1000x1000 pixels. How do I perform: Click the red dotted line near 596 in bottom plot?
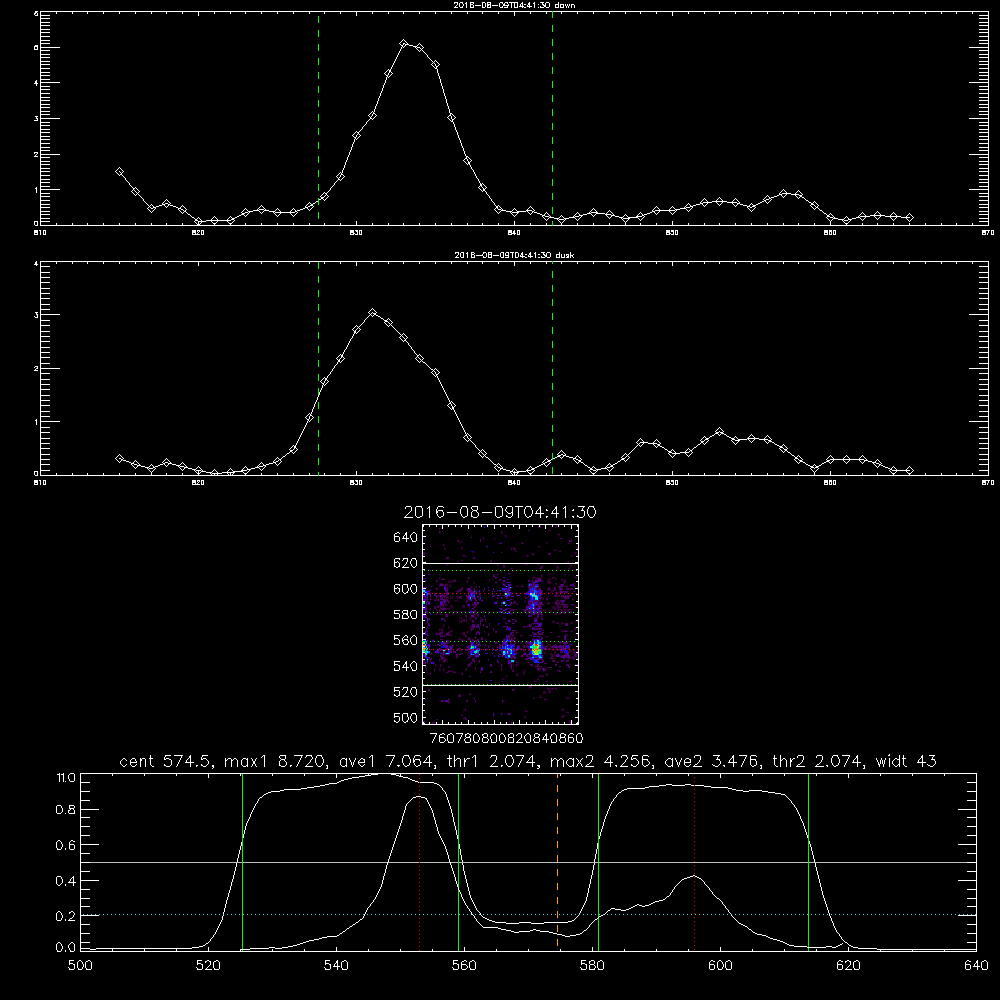tap(695, 861)
